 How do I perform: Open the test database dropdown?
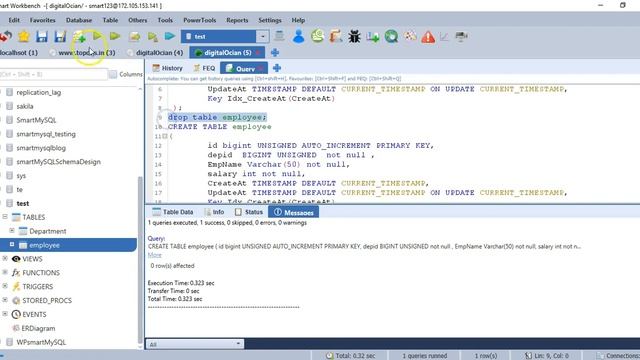[263, 36]
